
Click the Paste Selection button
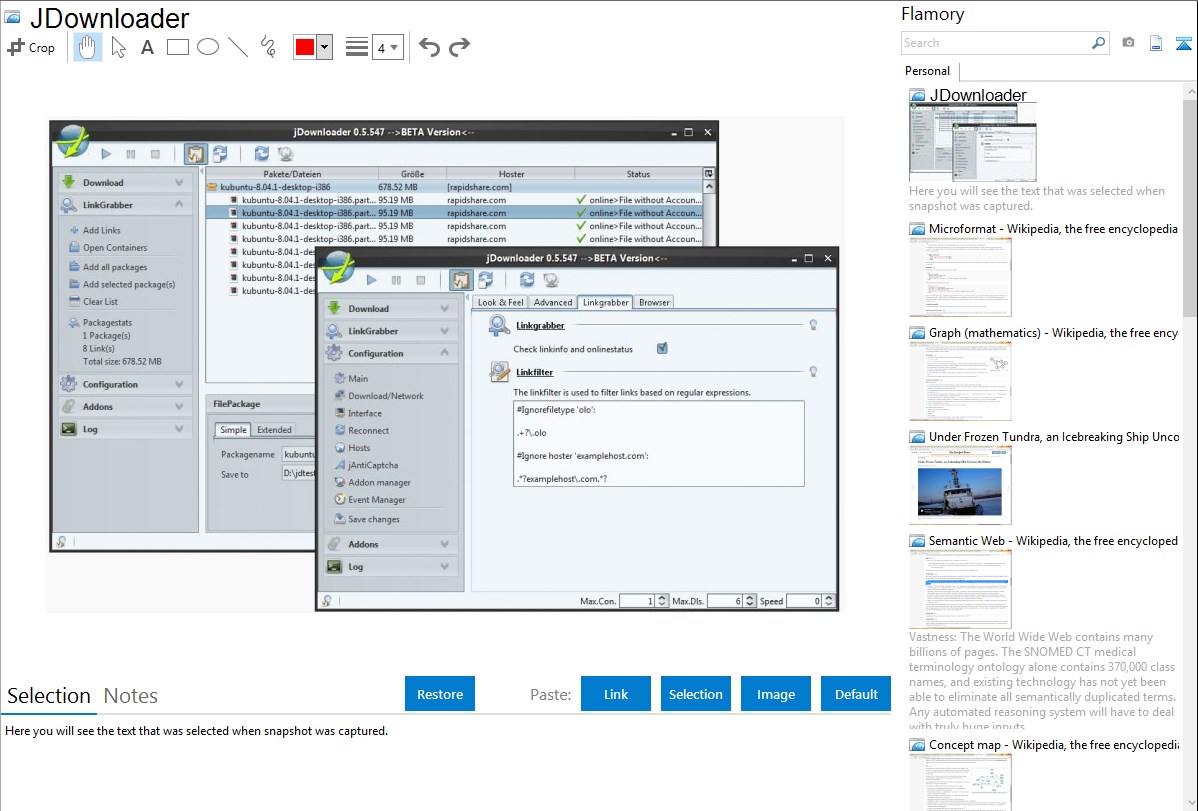tap(696, 694)
